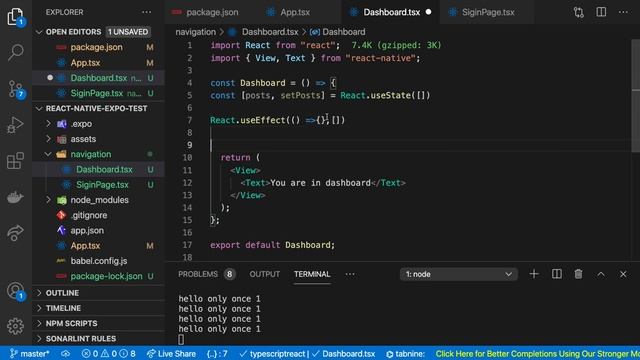The height and width of the screenshot is (360, 640).
Task: Open the Search view in activity bar
Action: click(x=16, y=52)
